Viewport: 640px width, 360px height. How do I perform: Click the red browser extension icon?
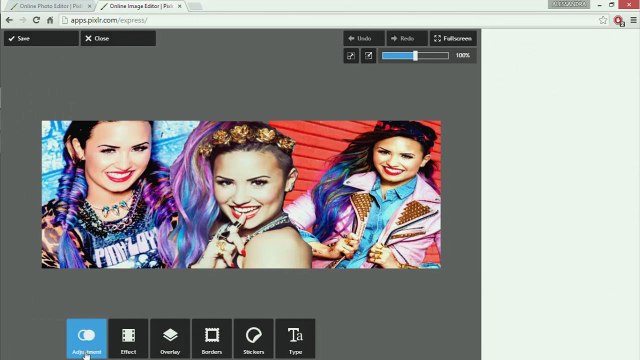click(619, 20)
